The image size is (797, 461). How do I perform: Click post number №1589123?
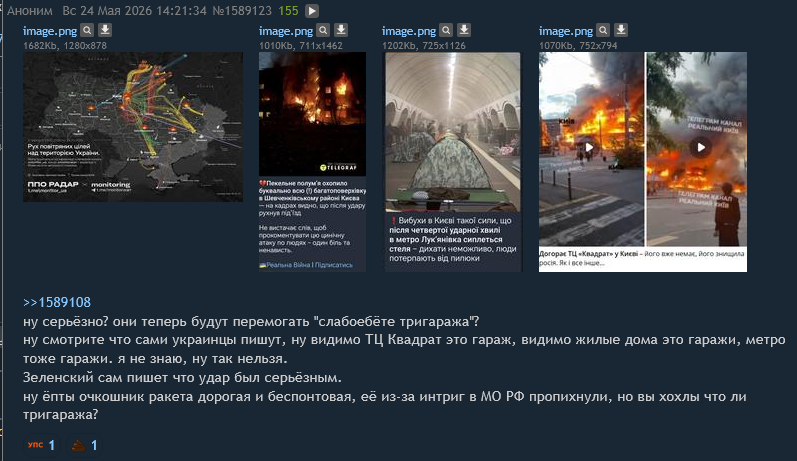242,11
